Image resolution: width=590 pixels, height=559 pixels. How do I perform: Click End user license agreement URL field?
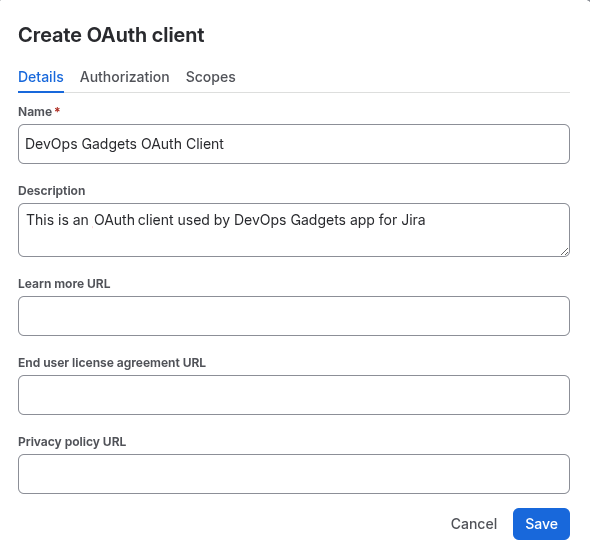pyautogui.click(x=294, y=395)
